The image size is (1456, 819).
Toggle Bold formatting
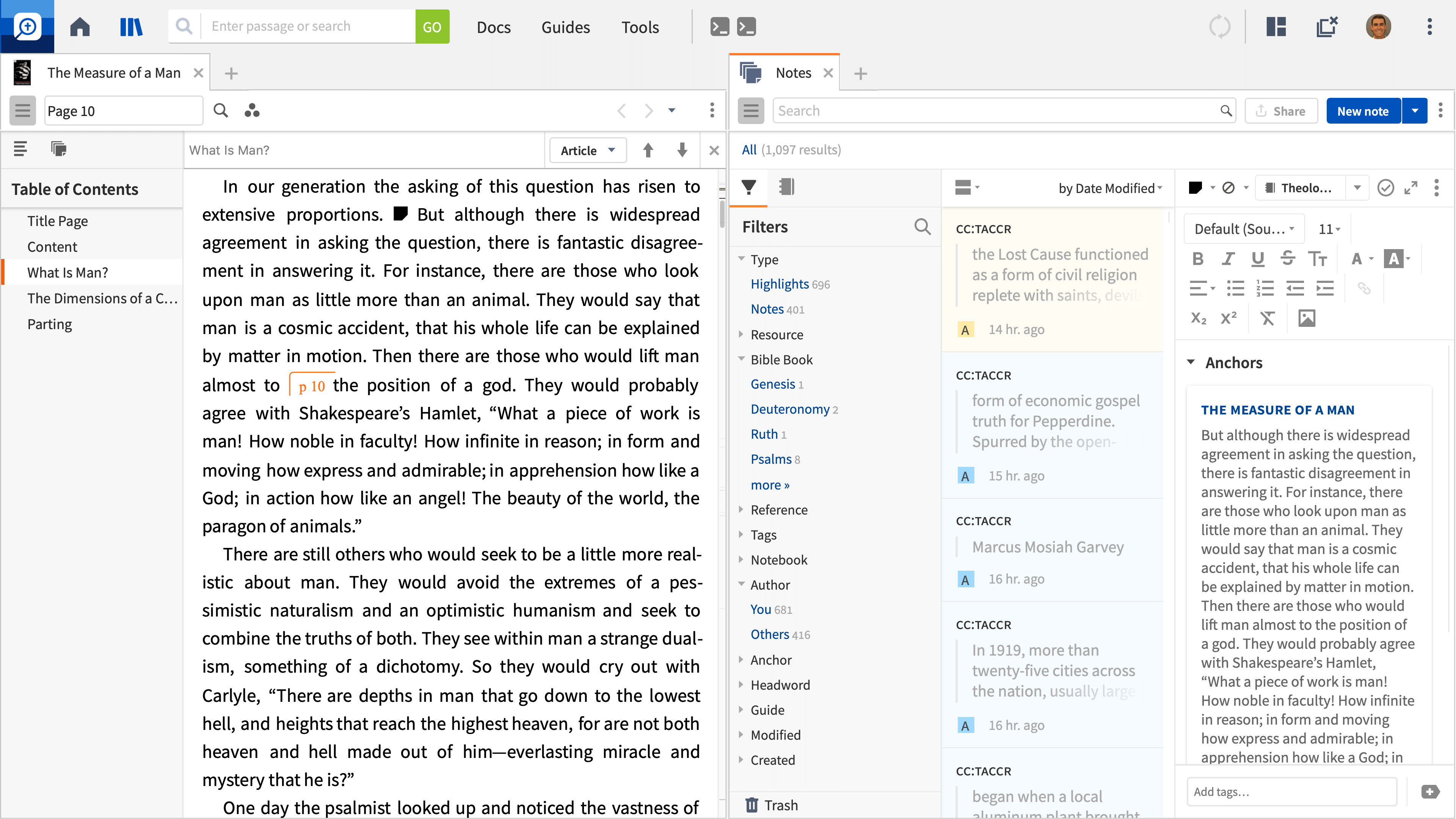[1197, 259]
